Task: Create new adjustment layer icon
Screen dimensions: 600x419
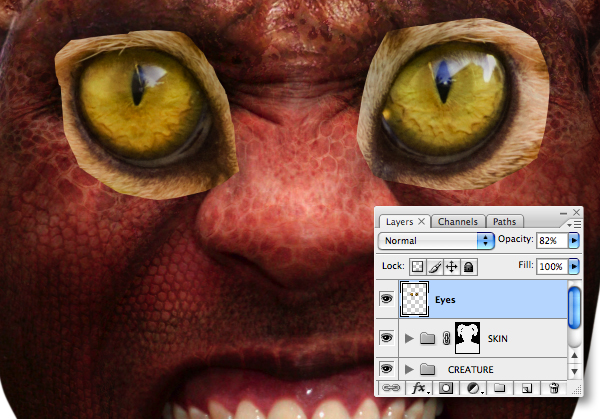Action: pos(474,388)
